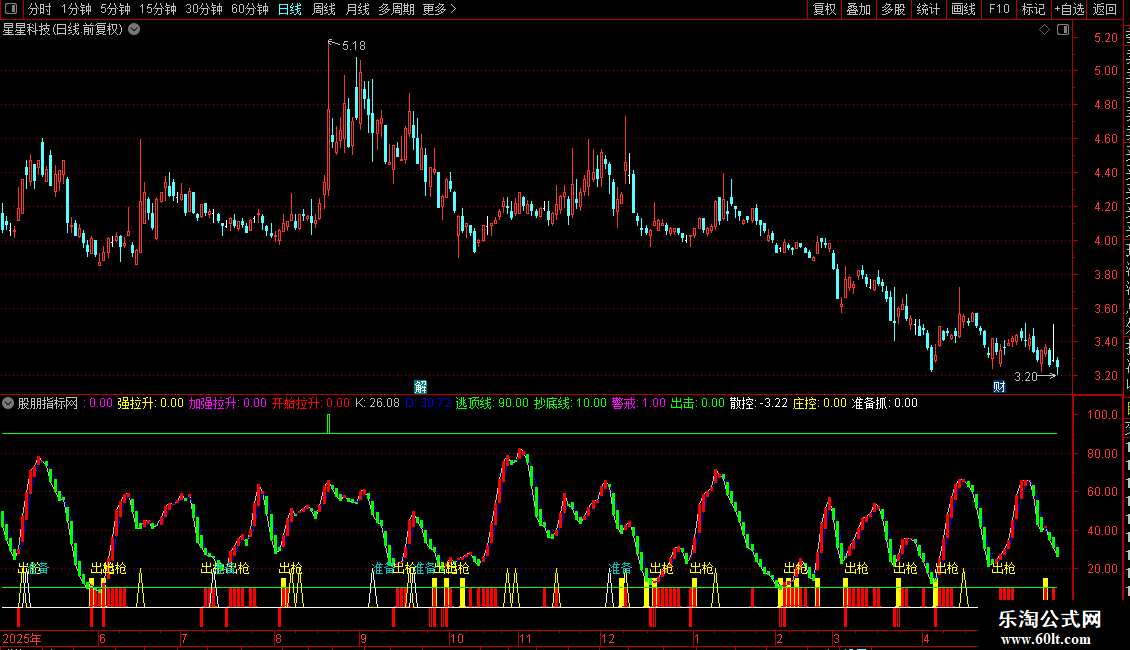The height and width of the screenshot is (650, 1130).
Task: Add stock via +自选 button
Action: [1069, 9]
